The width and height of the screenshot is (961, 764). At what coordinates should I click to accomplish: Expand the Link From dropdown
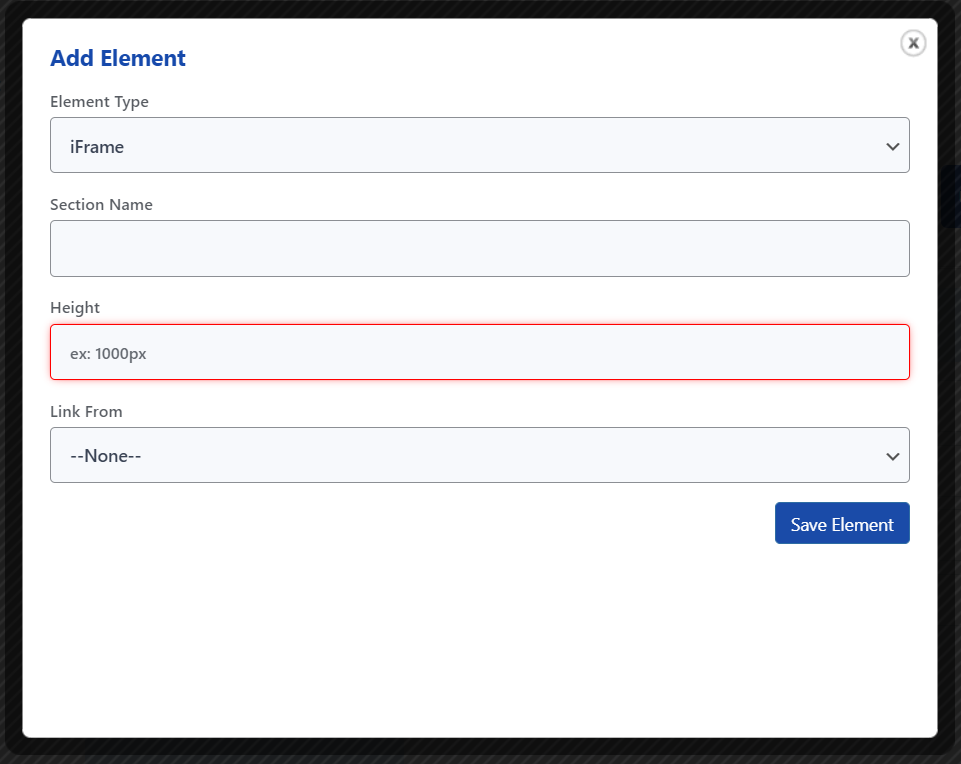tap(479, 455)
